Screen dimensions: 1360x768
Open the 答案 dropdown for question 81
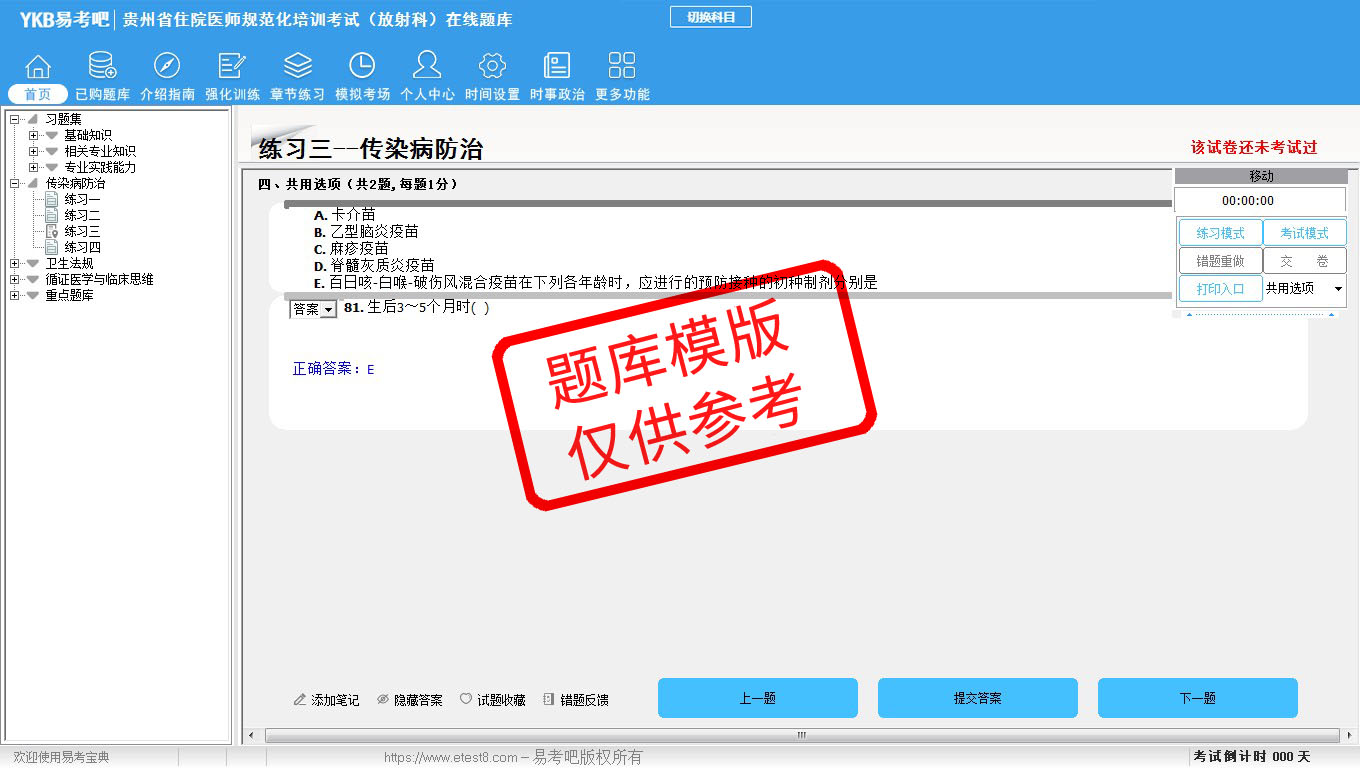pyautogui.click(x=313, y=310)
